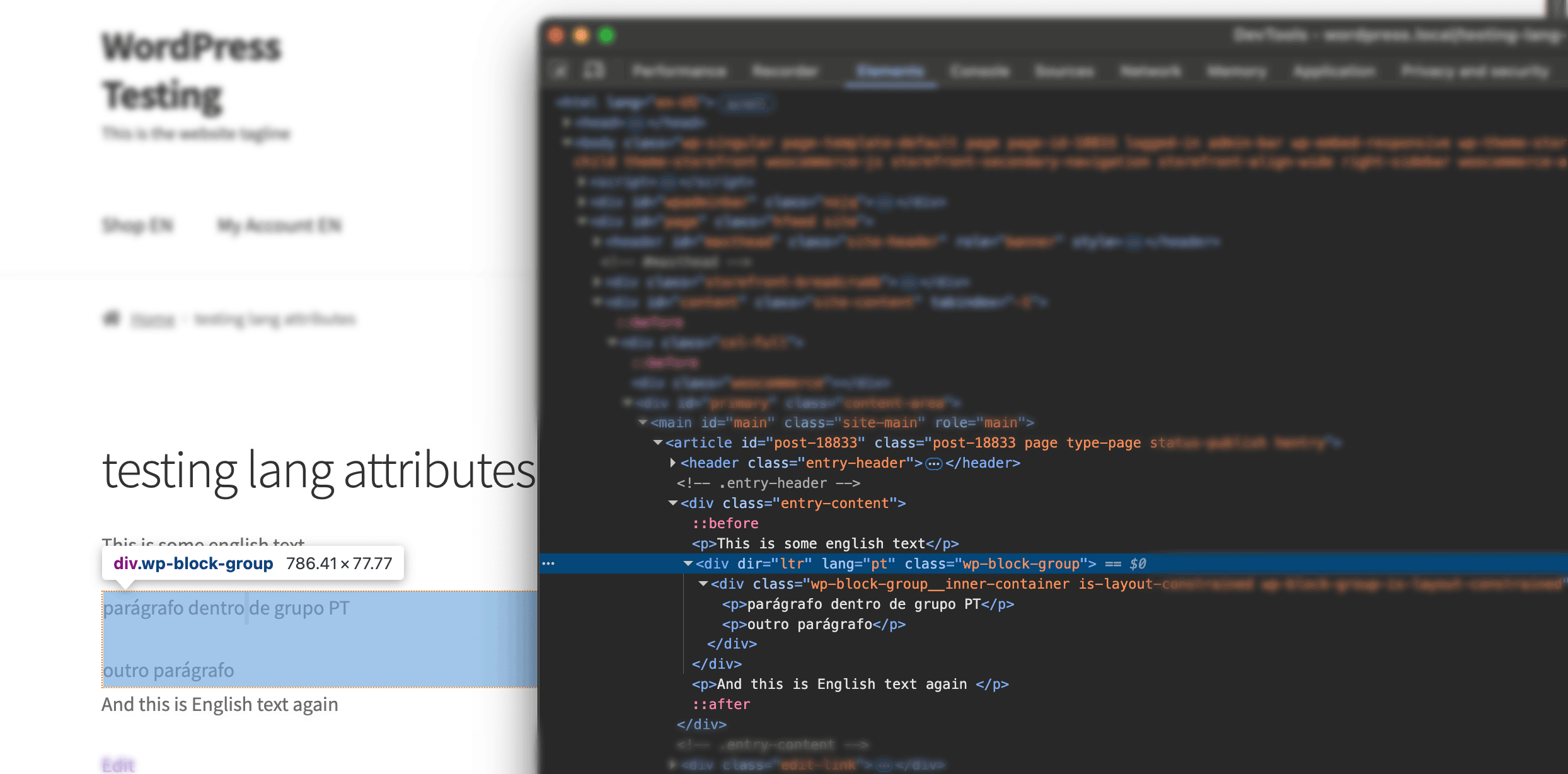Select the inspect element tool icon
The image size is (1568, 774).
(558, 71)
